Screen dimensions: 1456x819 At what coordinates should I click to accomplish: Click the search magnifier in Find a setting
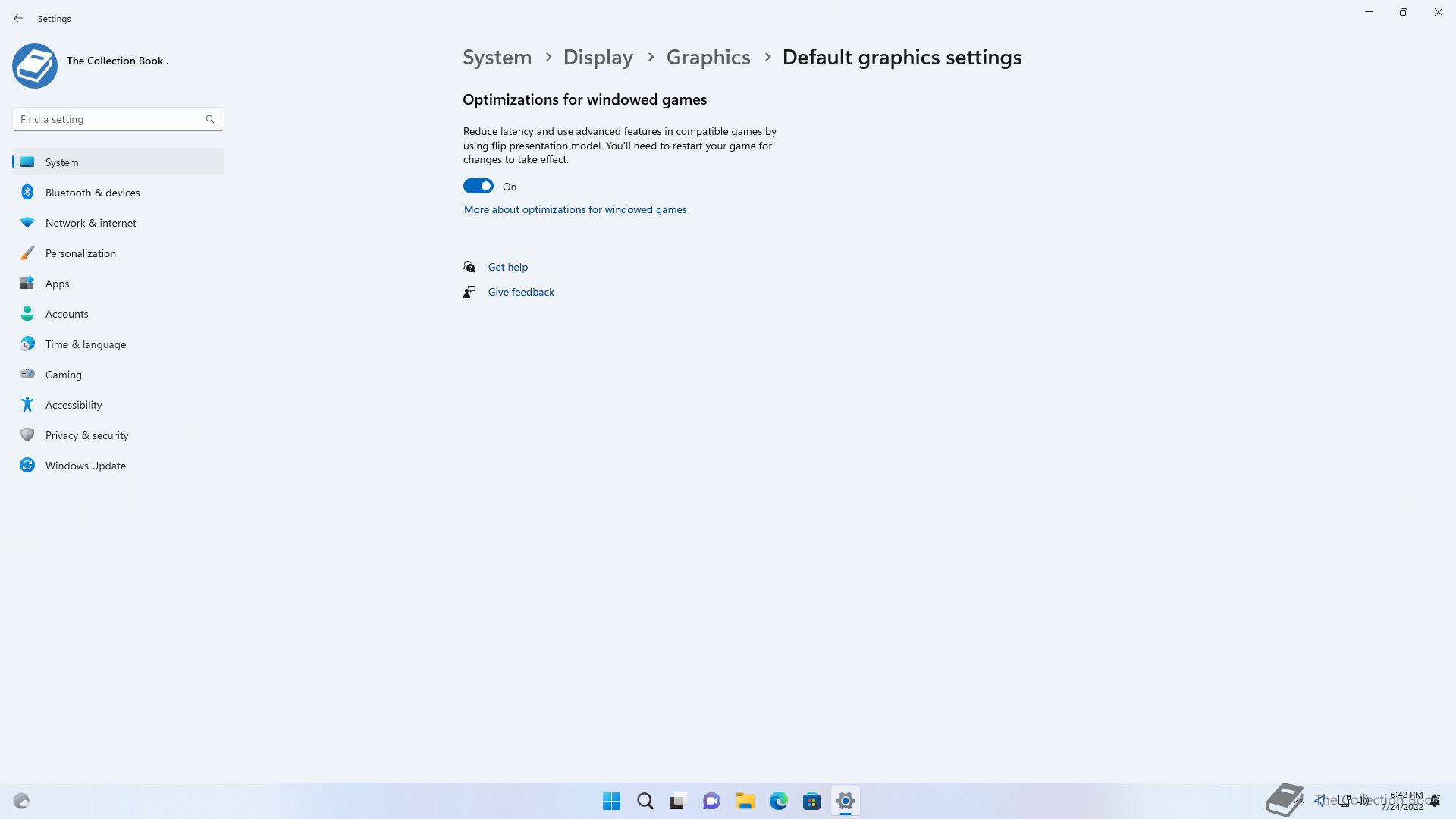(210, 119)
